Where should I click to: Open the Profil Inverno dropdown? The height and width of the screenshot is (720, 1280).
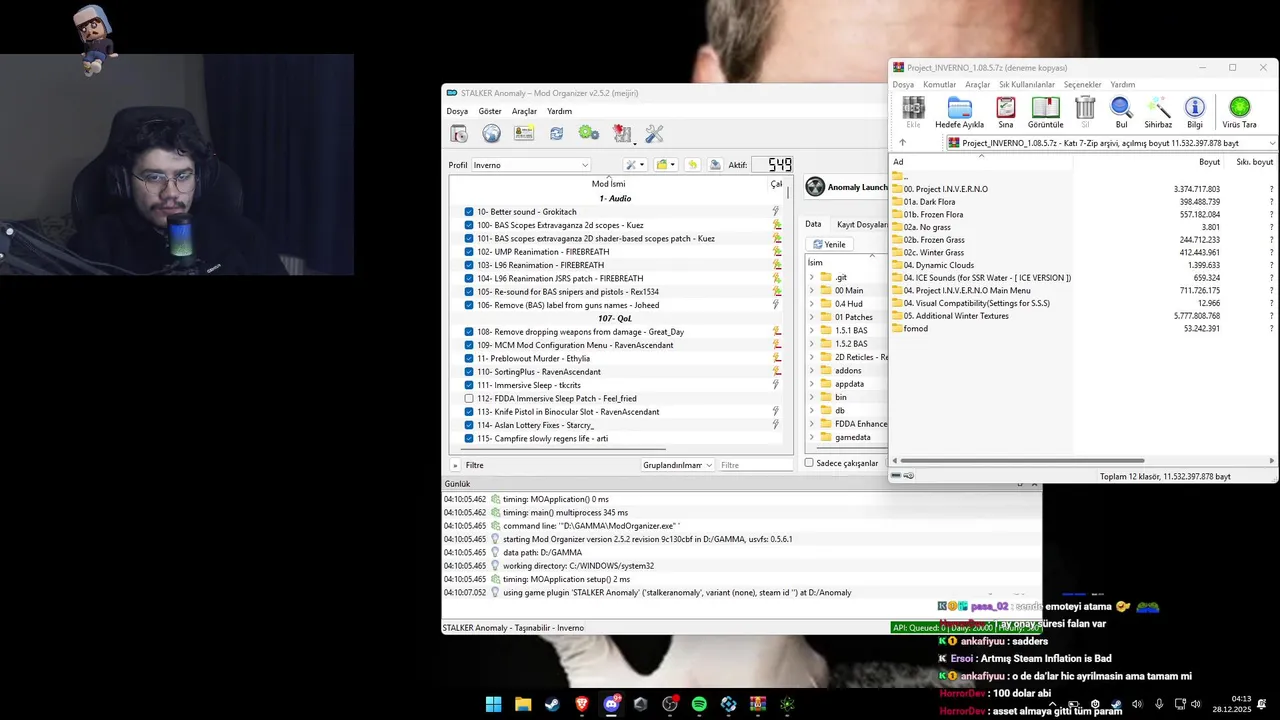(531, 165)
